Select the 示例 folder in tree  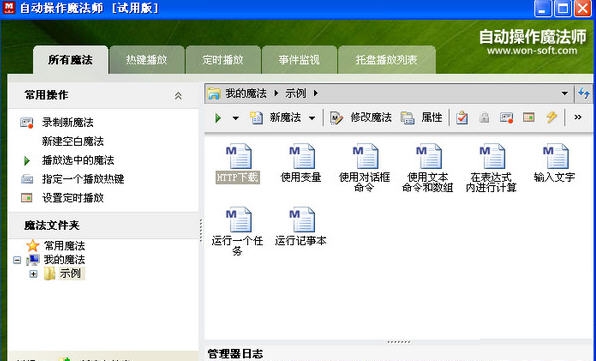tap(70, 274)
